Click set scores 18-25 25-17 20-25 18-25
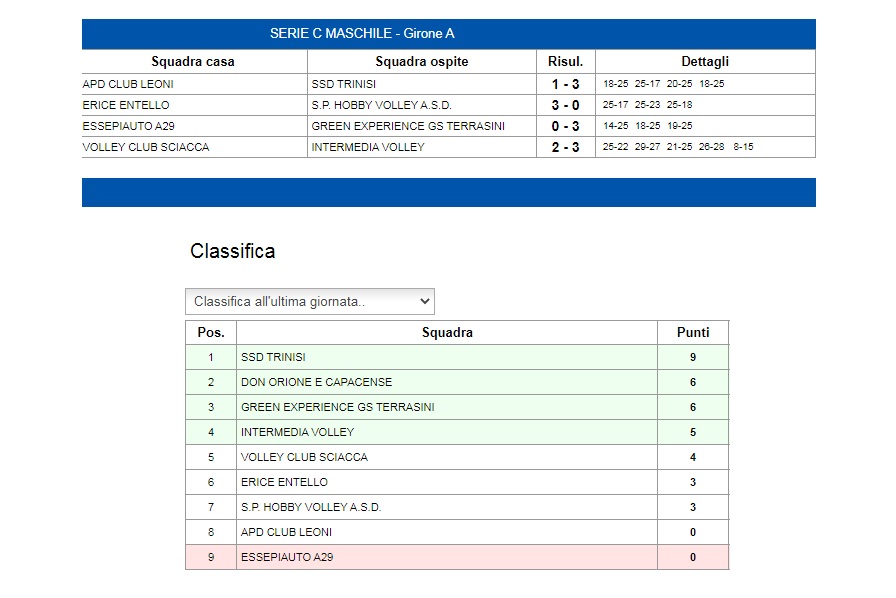896x598 pixels. tap(663, 83)
